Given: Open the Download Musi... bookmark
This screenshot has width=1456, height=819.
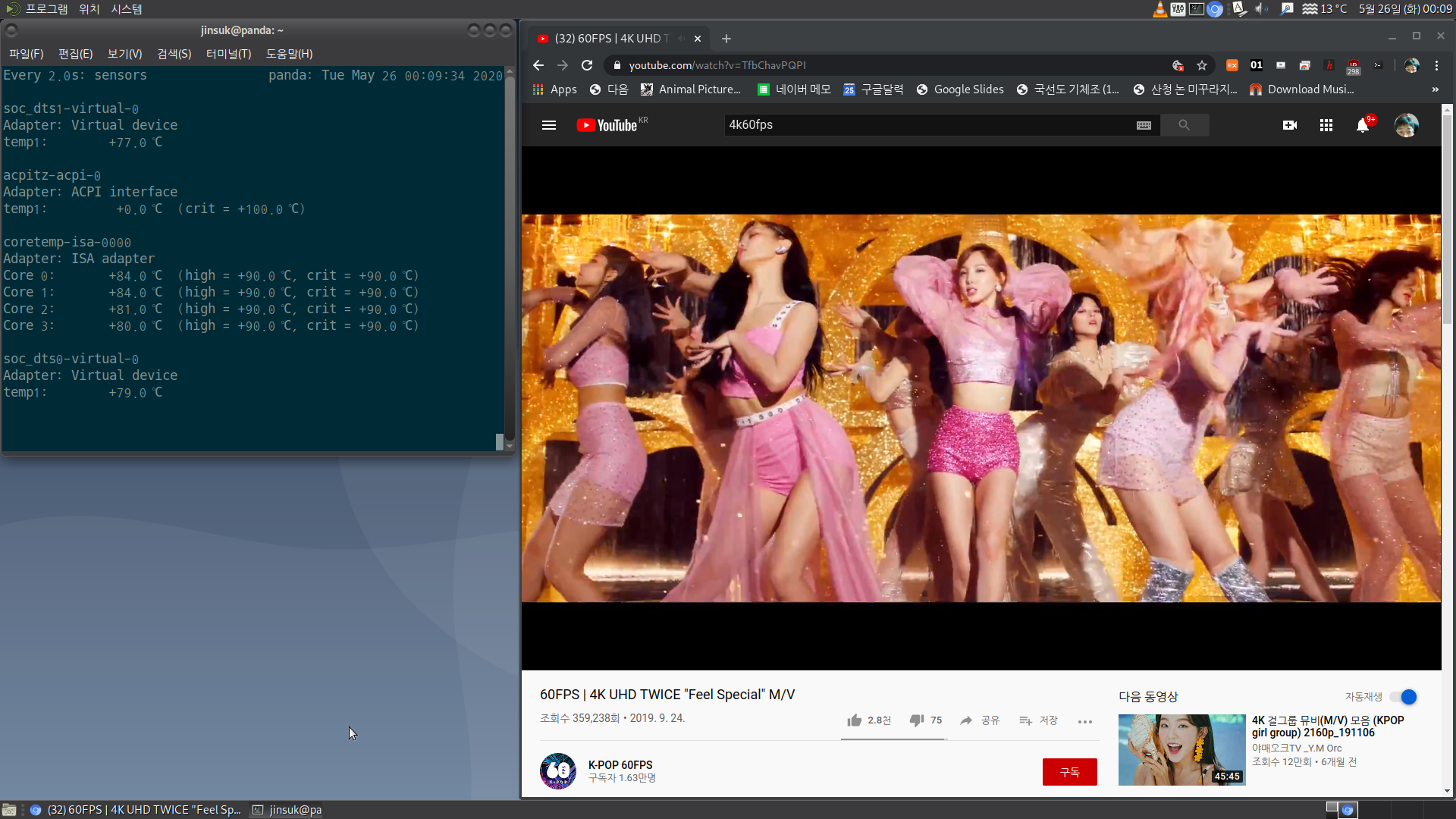Looking at the screenshot, I should pyautogui.click(x=1302, y=89).
